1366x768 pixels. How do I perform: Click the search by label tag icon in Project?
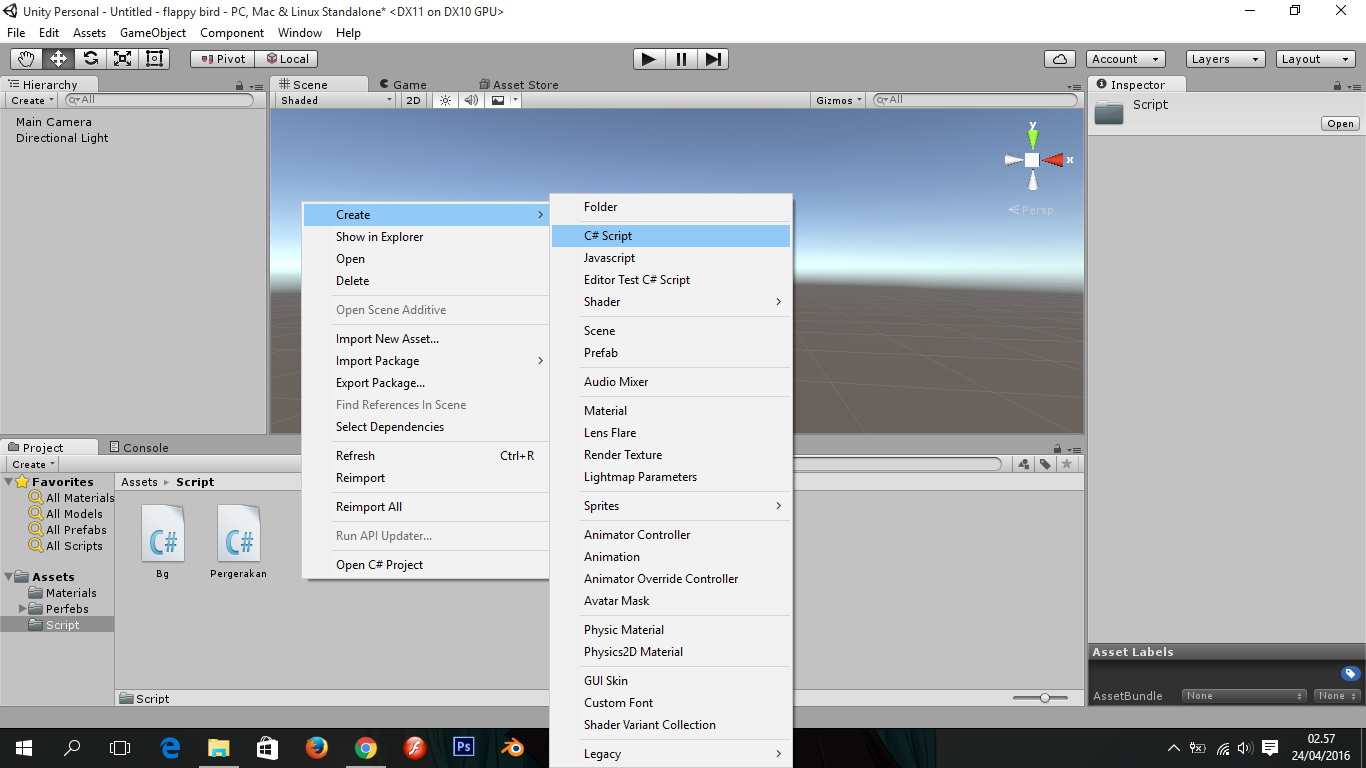point(1045,464)
